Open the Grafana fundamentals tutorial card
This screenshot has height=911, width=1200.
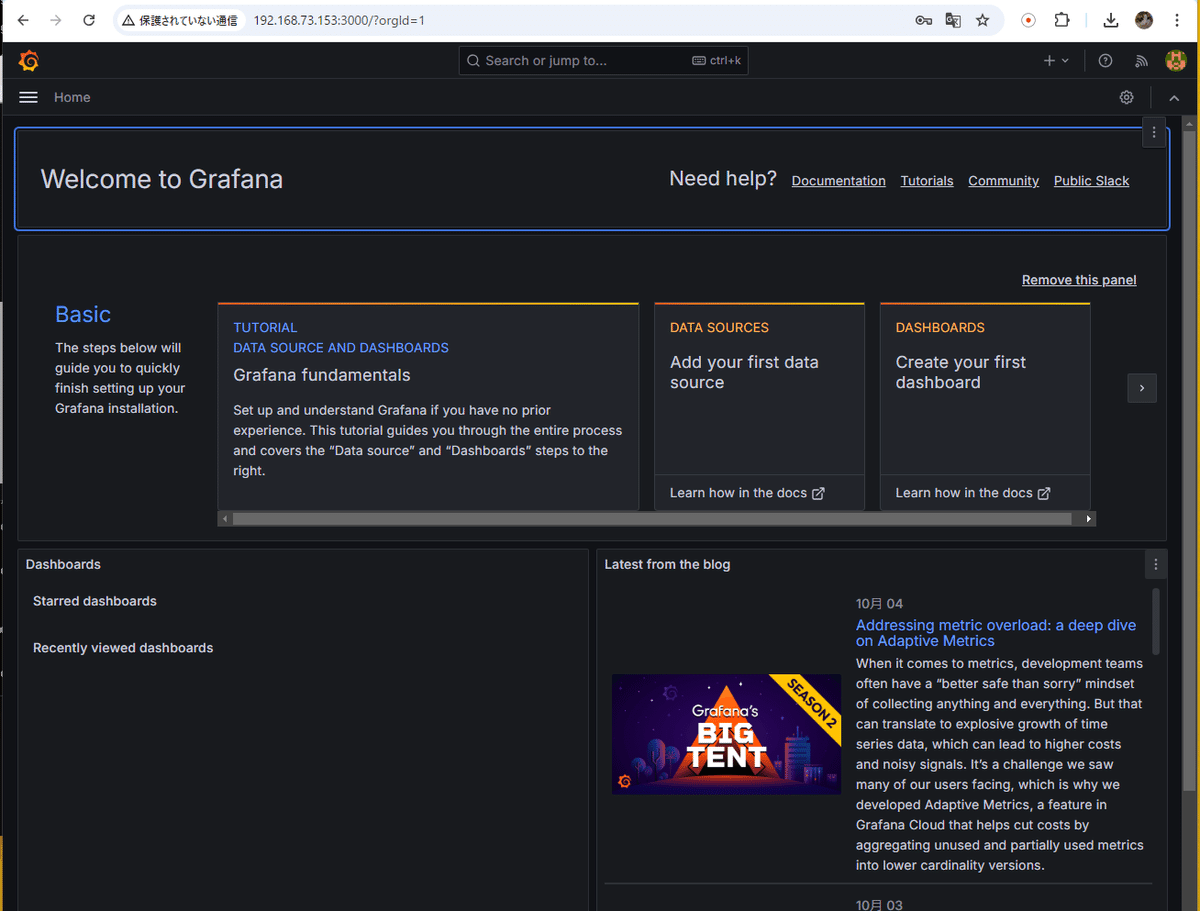[x=428, y=406]
